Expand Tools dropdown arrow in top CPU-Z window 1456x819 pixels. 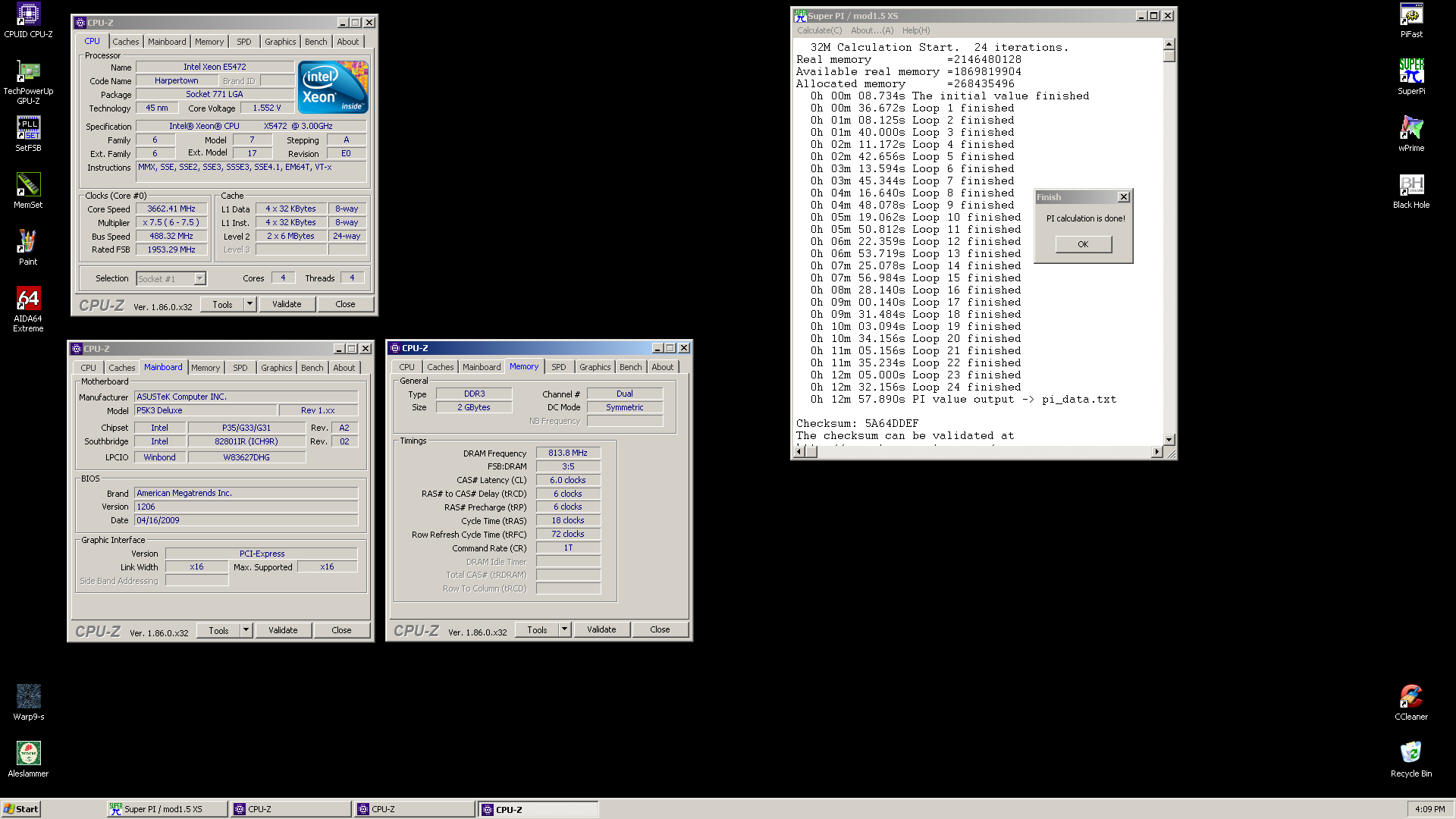249,304
